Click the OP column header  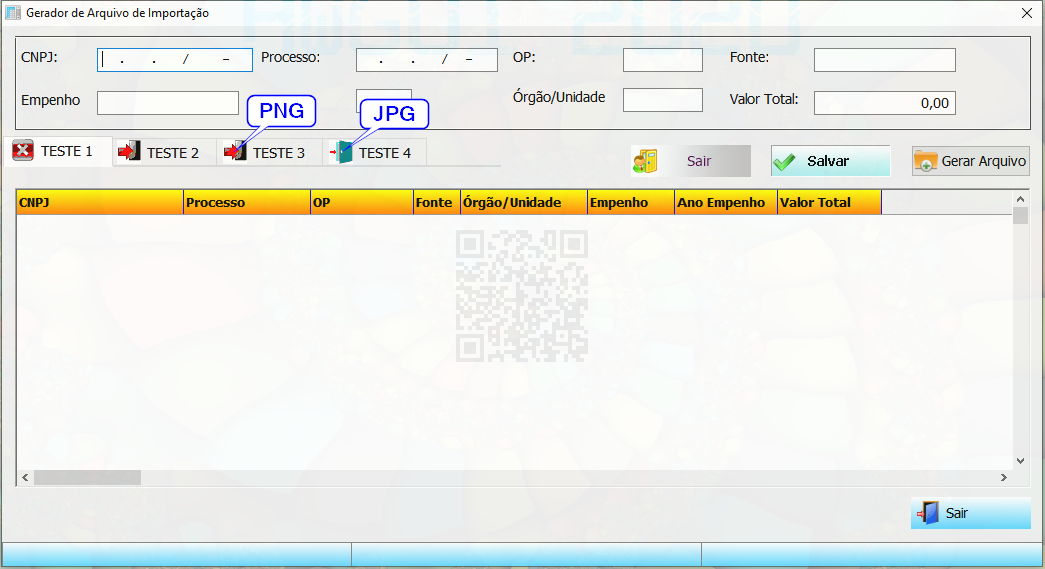point(362,203)
